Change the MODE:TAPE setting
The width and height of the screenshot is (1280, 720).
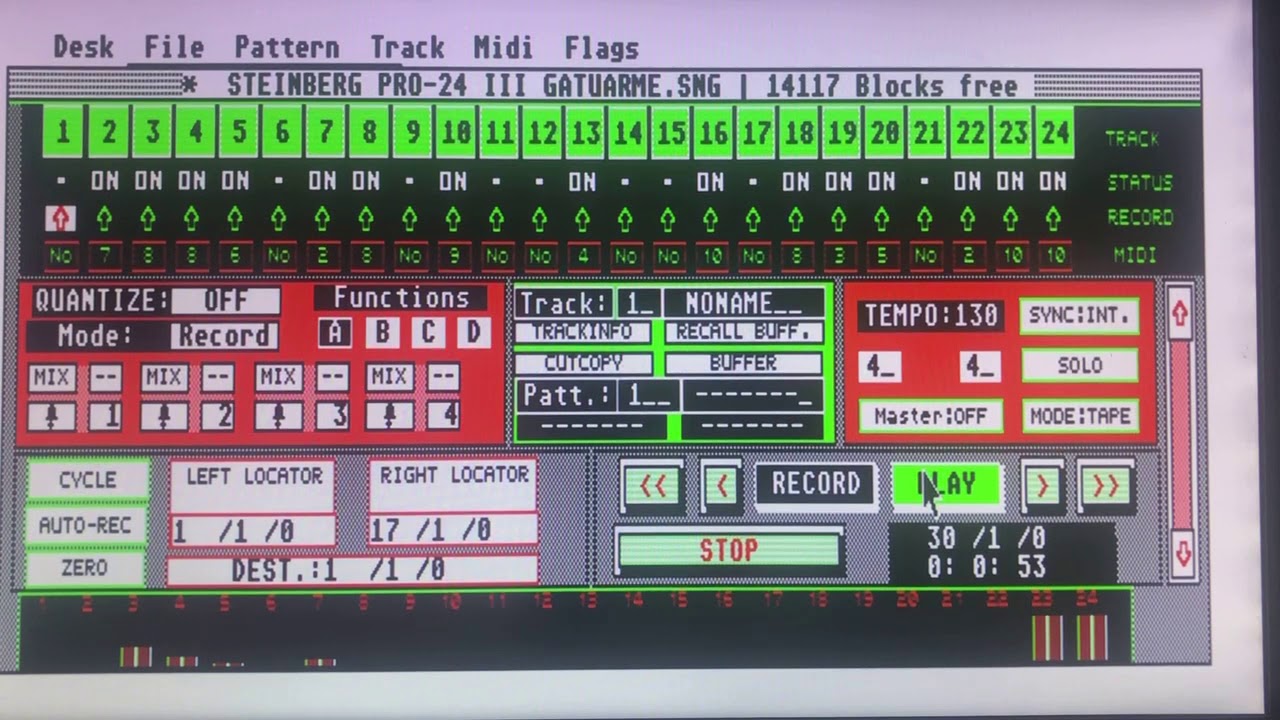tap(1079, 415)
